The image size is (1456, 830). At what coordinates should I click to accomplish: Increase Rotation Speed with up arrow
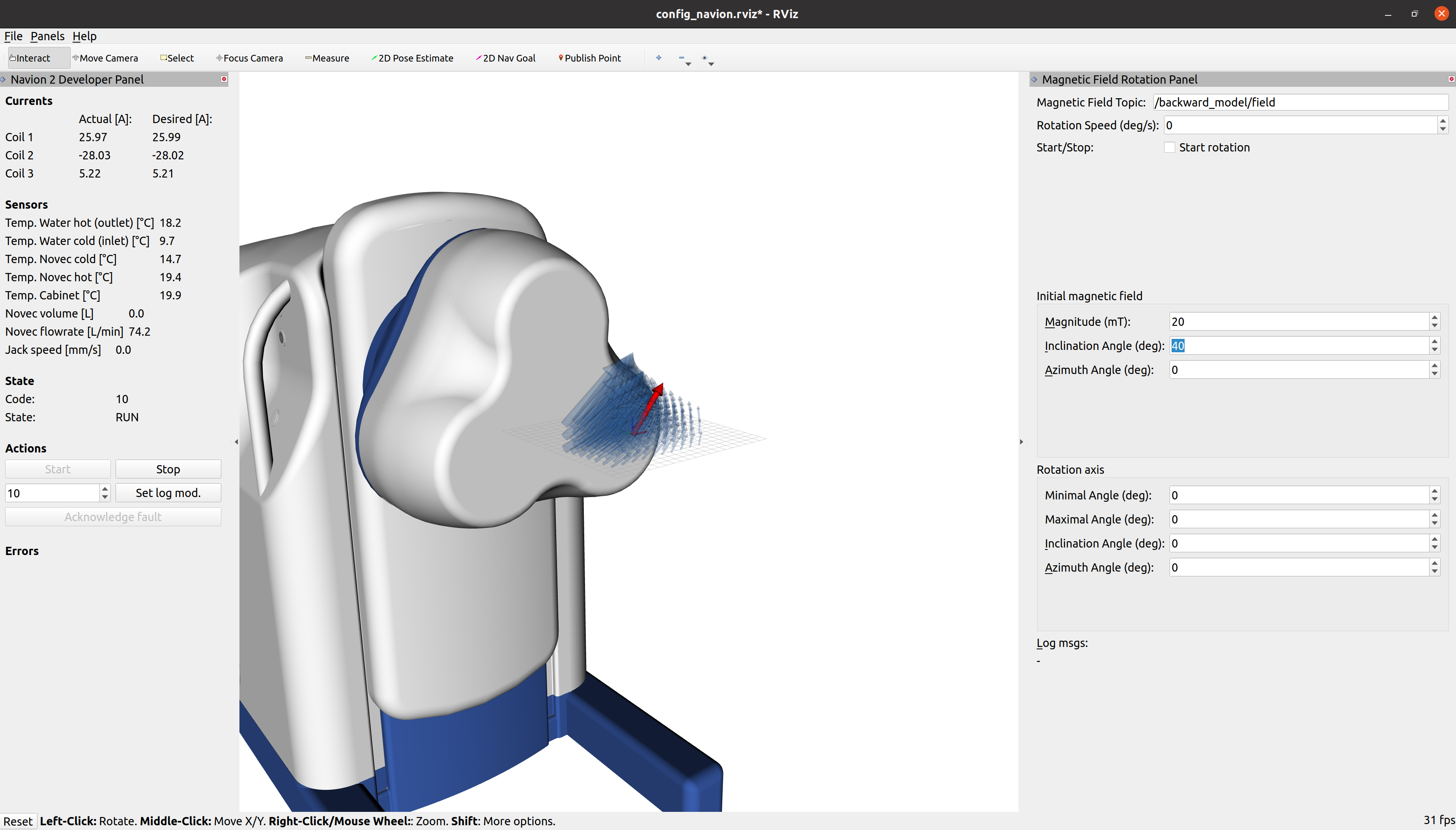[1443, 121]
